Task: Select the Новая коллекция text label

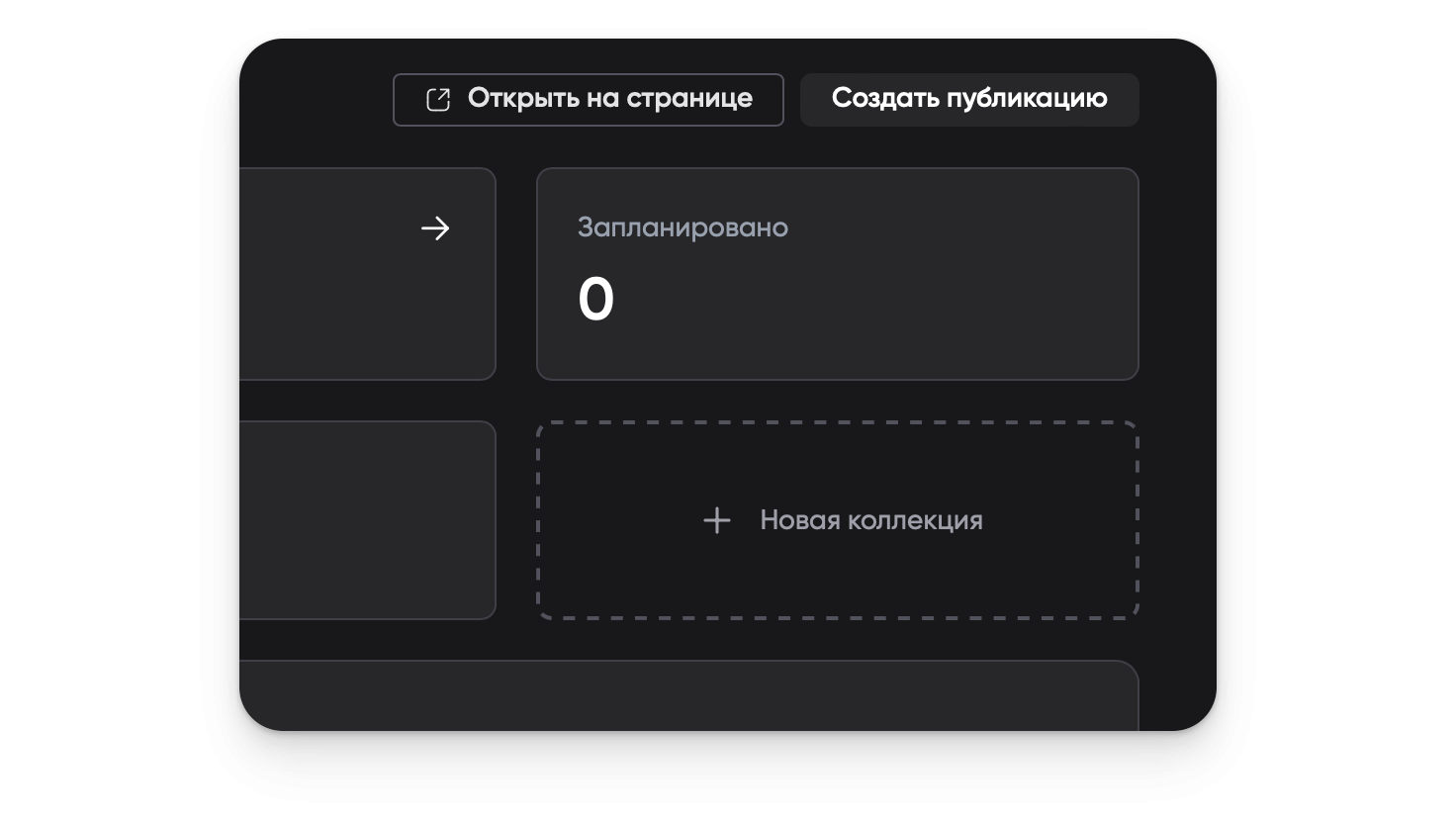Action: pyautogui.click(x=870, y=520)
